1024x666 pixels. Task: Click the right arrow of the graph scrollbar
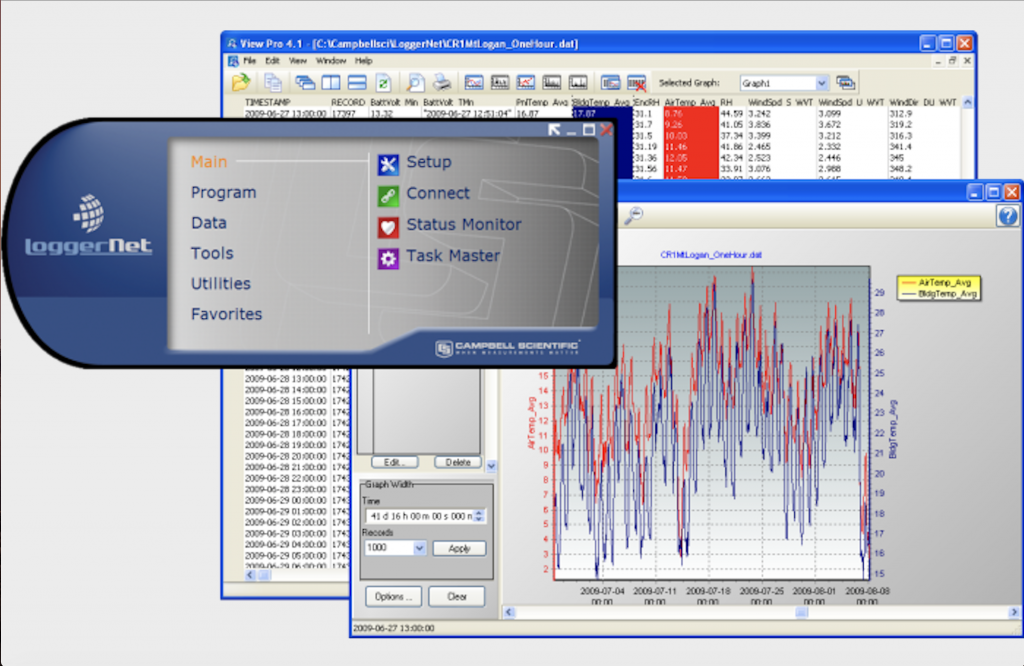tap(1014, 612)
